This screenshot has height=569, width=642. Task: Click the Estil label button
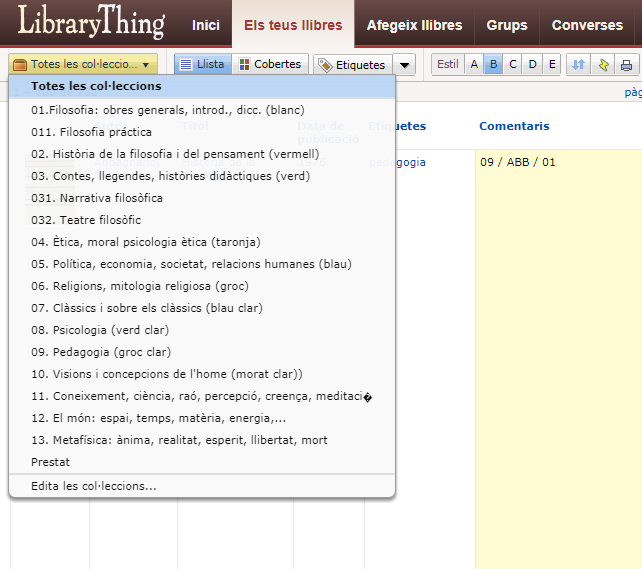(448, 64)
